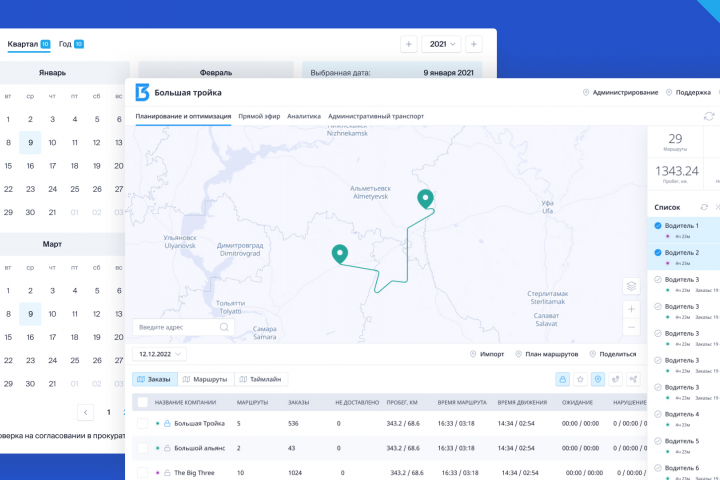
Task: Check Водитель 4 in driver list
Action: pos(658,414)
